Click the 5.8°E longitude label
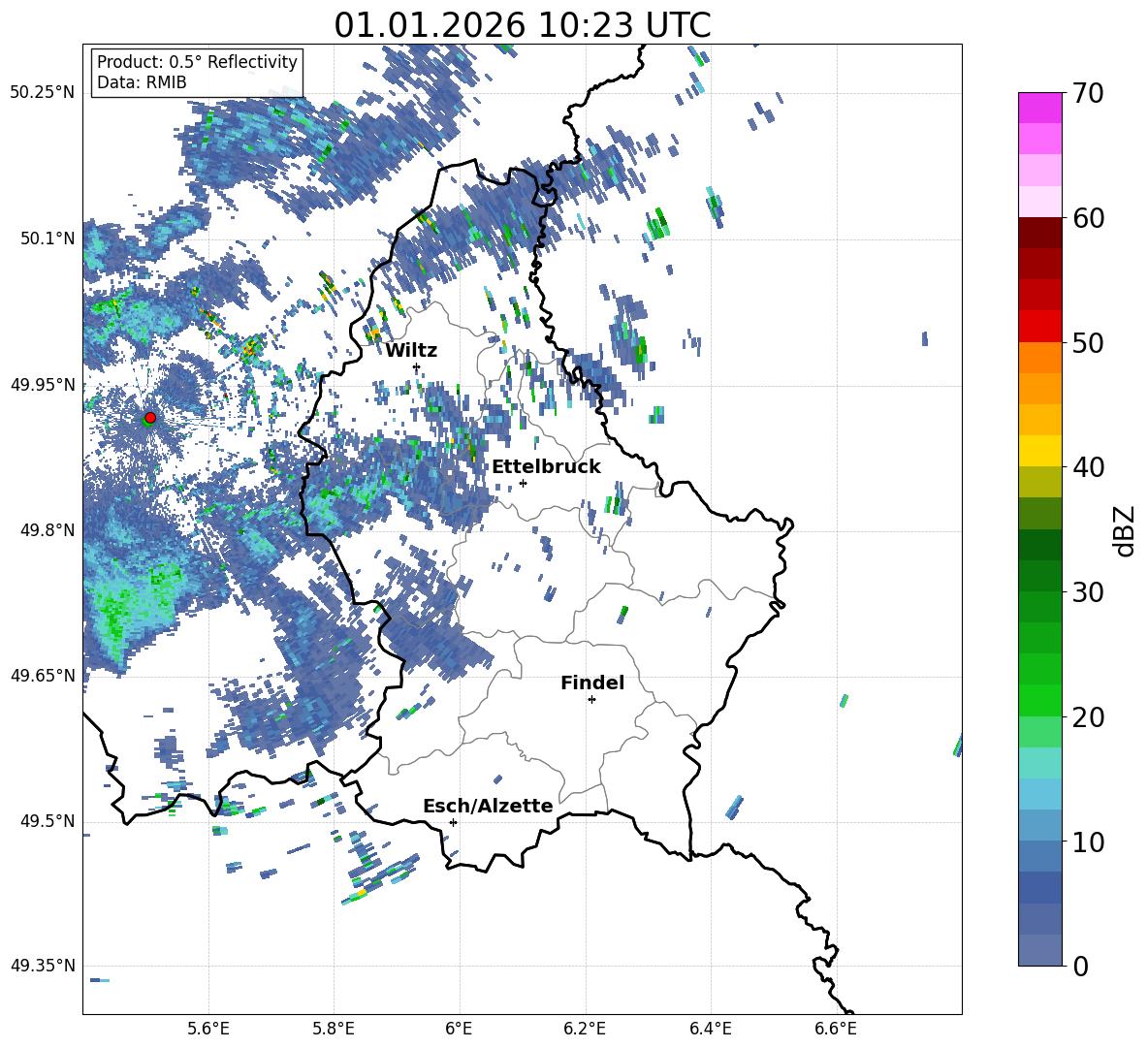Image resolution: width=1148 pixels, height=1048 pixels. [x=334, y=1029]
